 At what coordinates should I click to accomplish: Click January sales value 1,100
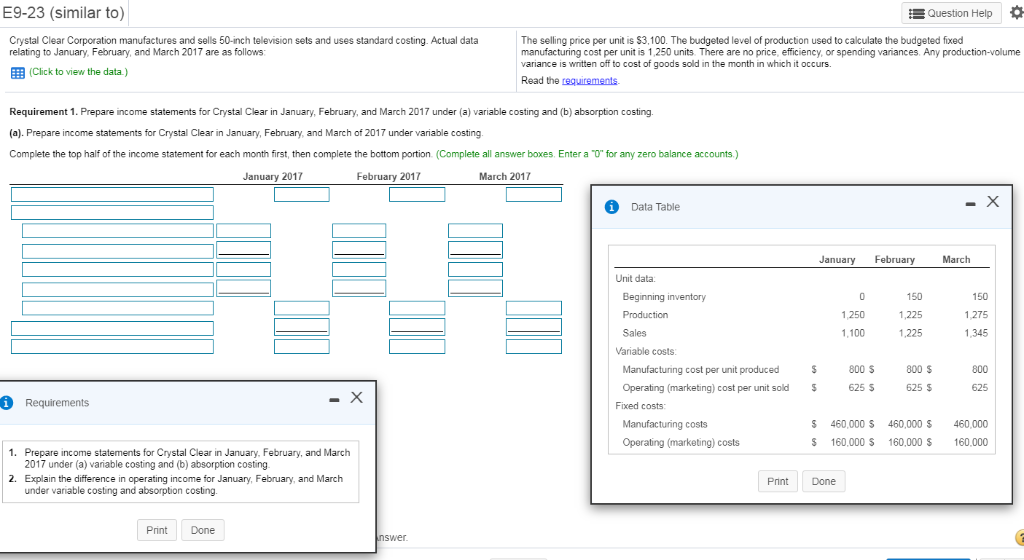[x=852, y=333]
